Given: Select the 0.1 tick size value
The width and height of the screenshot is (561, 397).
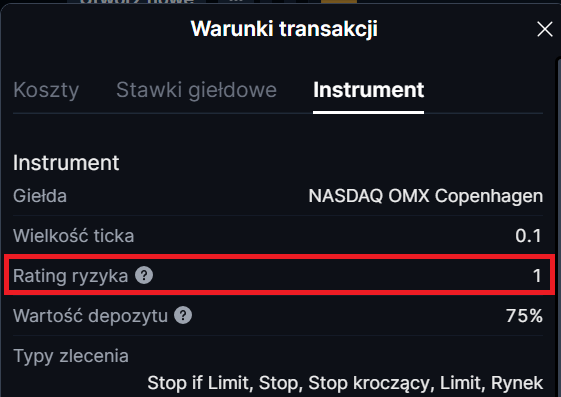Looking at the screenshot, I should [528, 236].
